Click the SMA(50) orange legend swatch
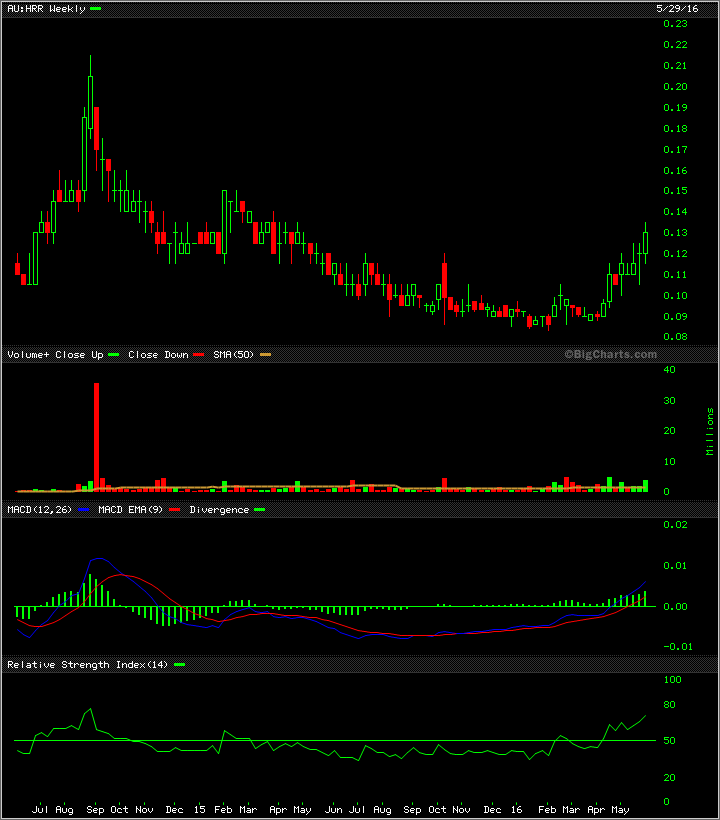The image size is (720, 820). pos(265,355)
